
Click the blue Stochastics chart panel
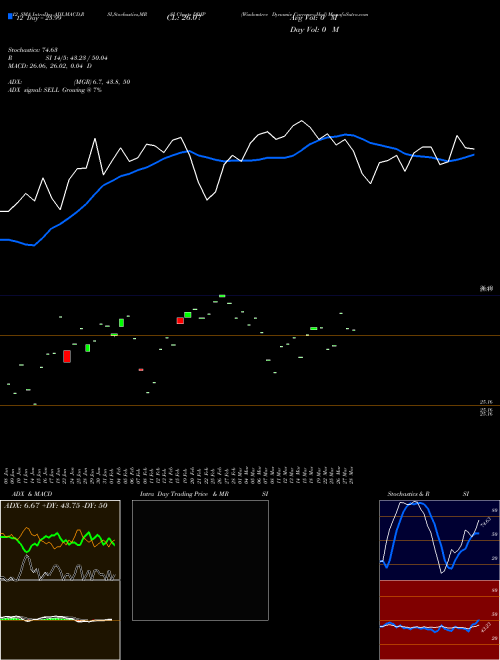click(439, 540)
